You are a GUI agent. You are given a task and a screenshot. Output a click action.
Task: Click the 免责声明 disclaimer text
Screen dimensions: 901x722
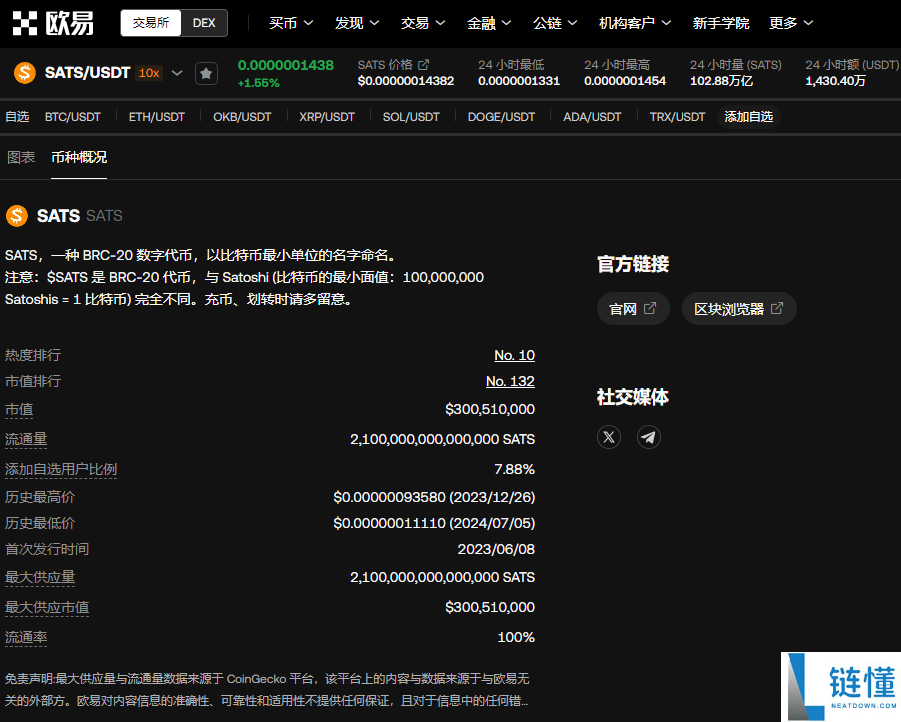(x=267, y=690)
